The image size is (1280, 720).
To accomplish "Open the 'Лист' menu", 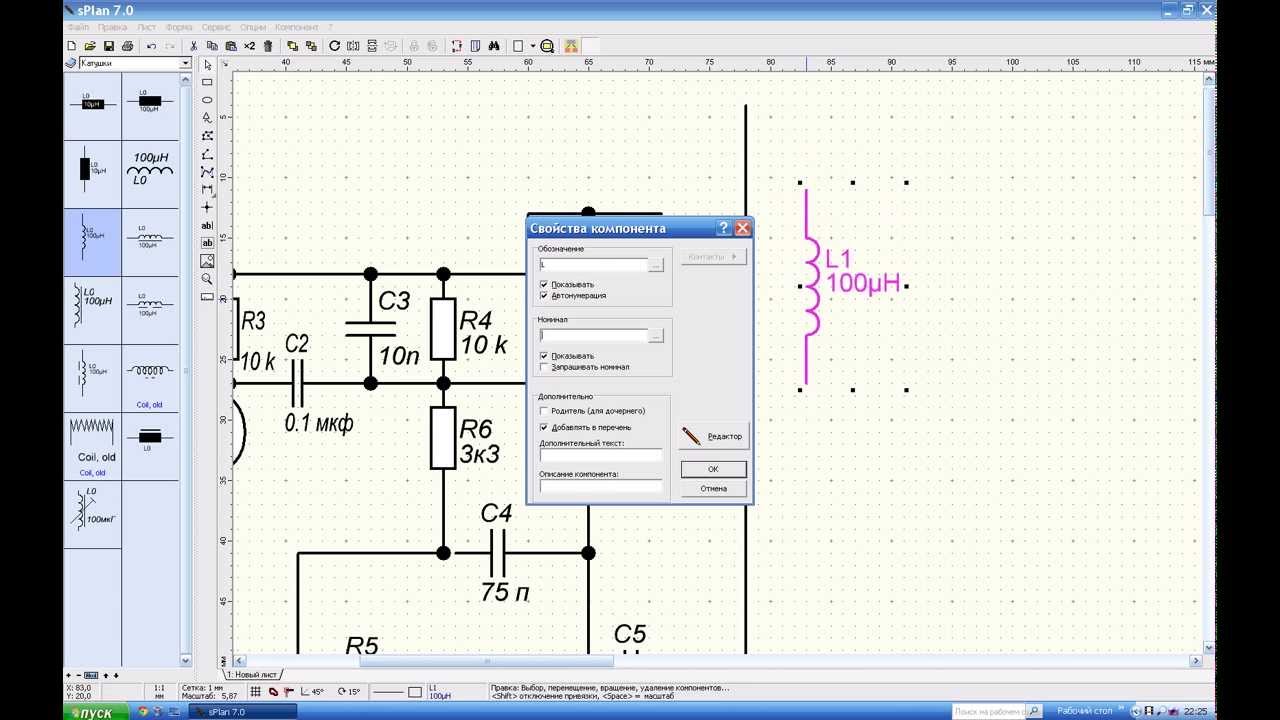I will [147, 27].
